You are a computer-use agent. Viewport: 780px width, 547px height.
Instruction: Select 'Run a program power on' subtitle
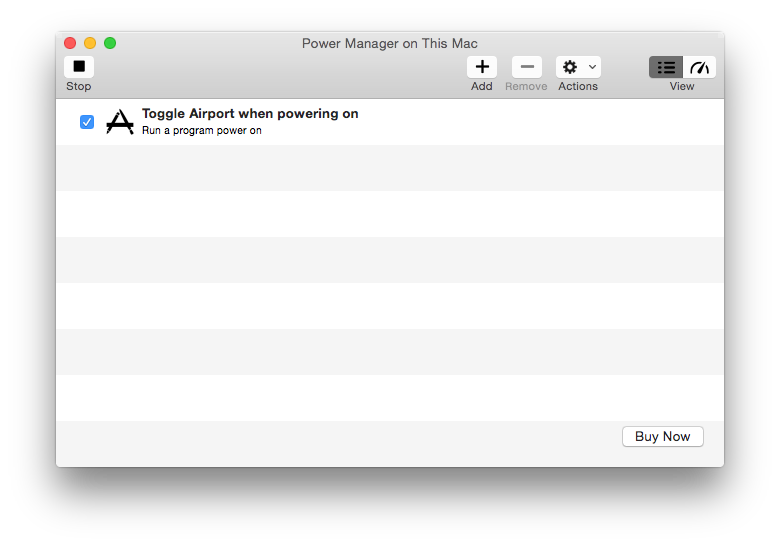(x=202, y=130)
